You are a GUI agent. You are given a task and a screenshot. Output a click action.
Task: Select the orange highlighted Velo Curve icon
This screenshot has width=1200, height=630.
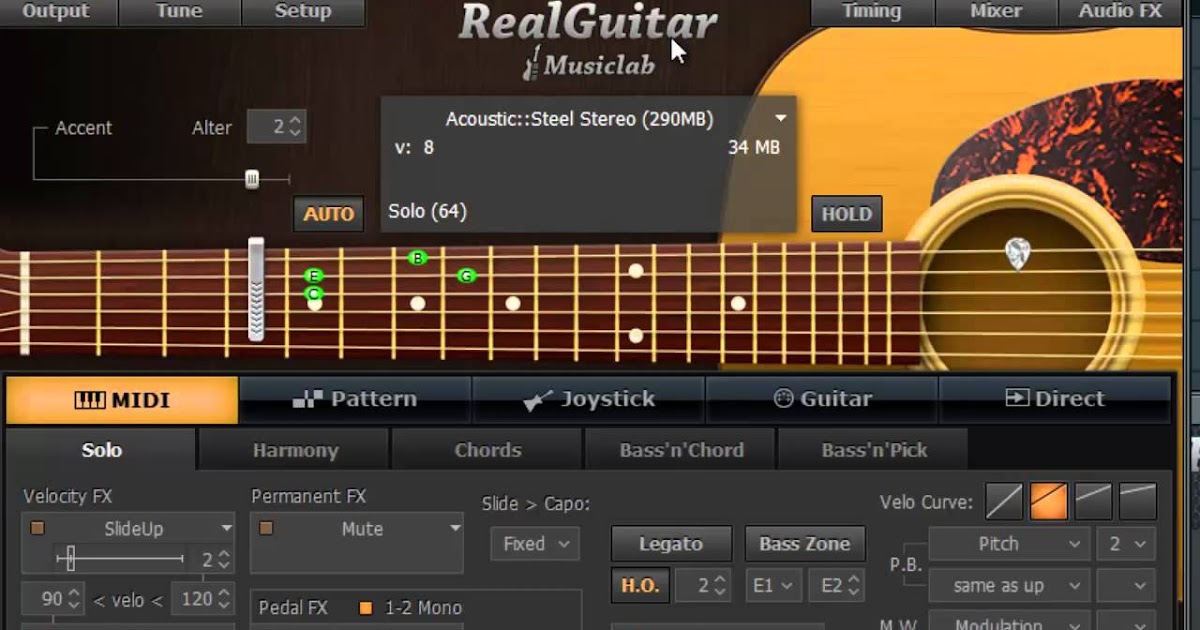point(1049,501)
